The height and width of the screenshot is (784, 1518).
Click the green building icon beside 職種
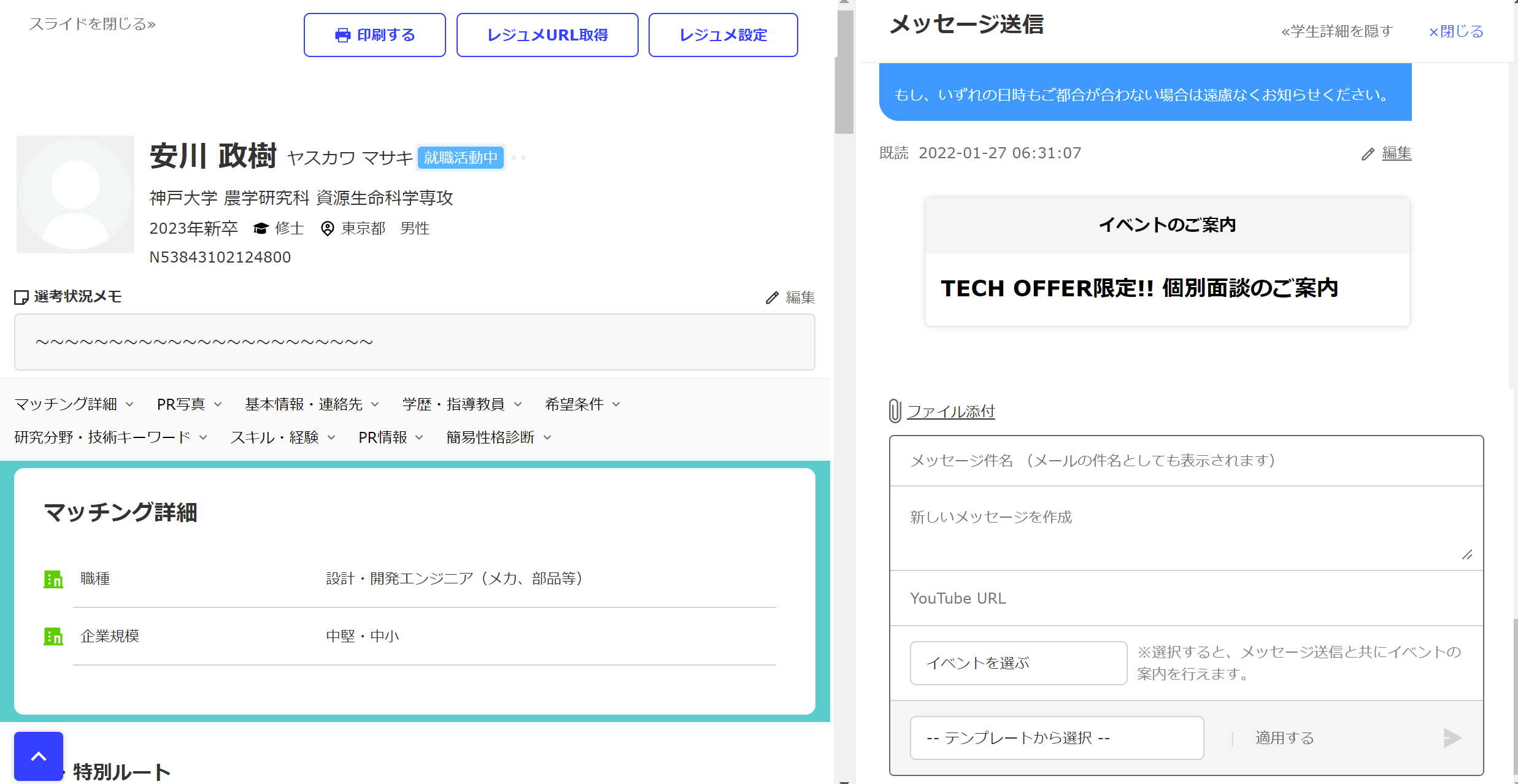pos(53,579)
